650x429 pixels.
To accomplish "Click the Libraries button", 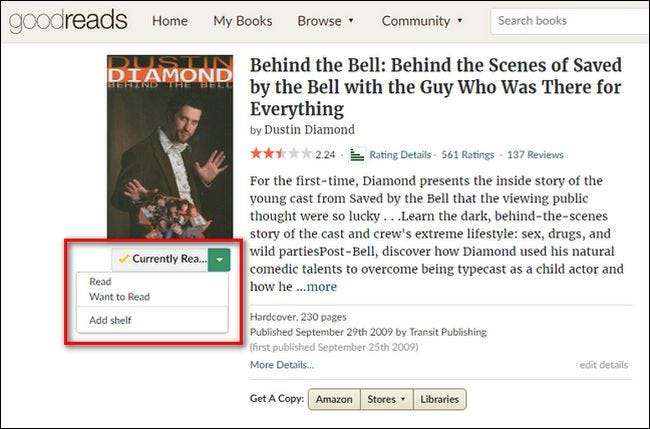I will pyautogui.click(x=440, y=399).
